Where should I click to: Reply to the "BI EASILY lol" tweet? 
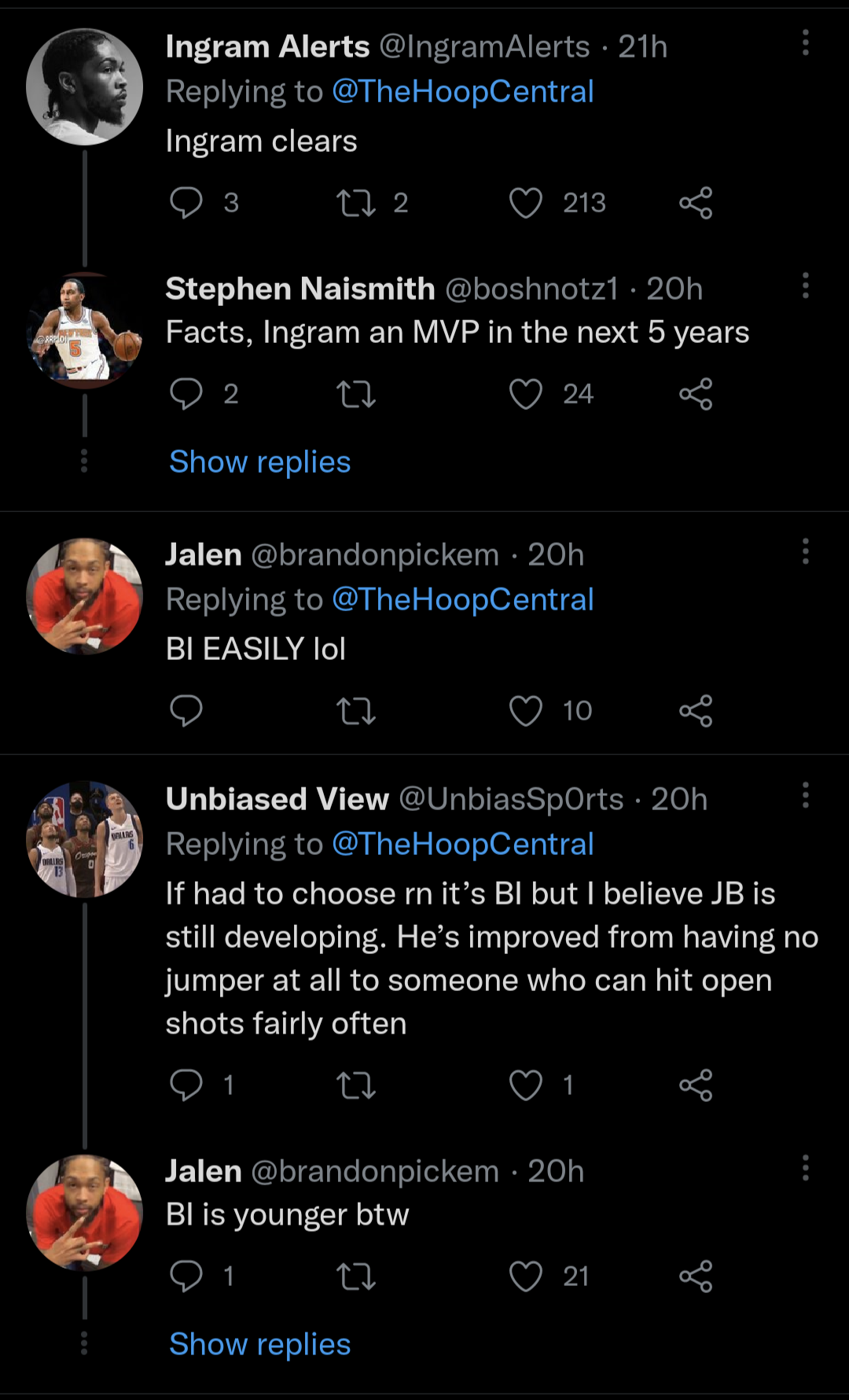(x=186, y=711)
